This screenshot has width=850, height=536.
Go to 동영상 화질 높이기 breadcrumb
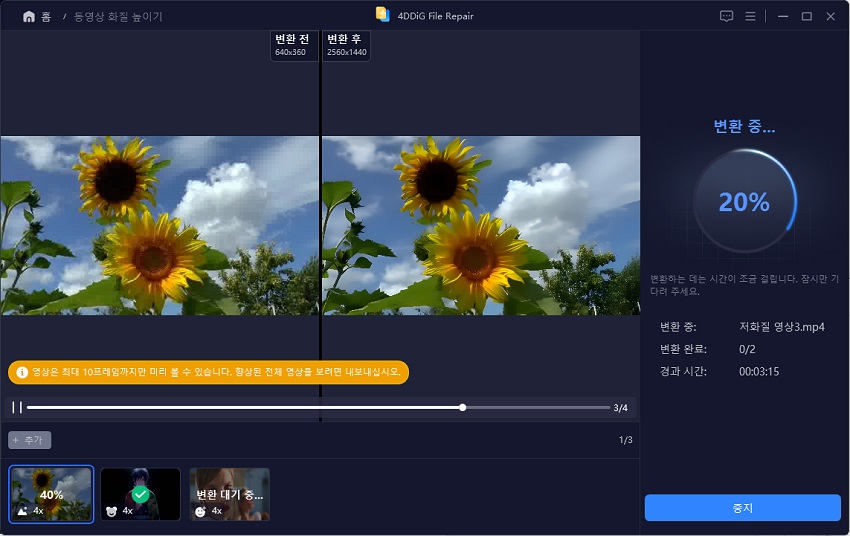pyautogui.click(x=117, y=17)
